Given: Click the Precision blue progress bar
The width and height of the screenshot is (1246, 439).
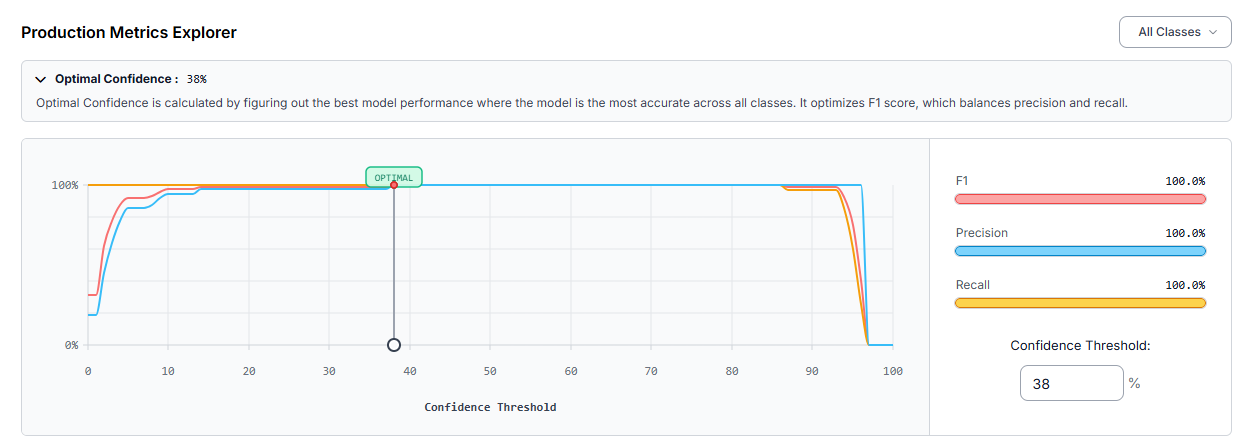Looking at the screenshot, I should coord(1080,251).
